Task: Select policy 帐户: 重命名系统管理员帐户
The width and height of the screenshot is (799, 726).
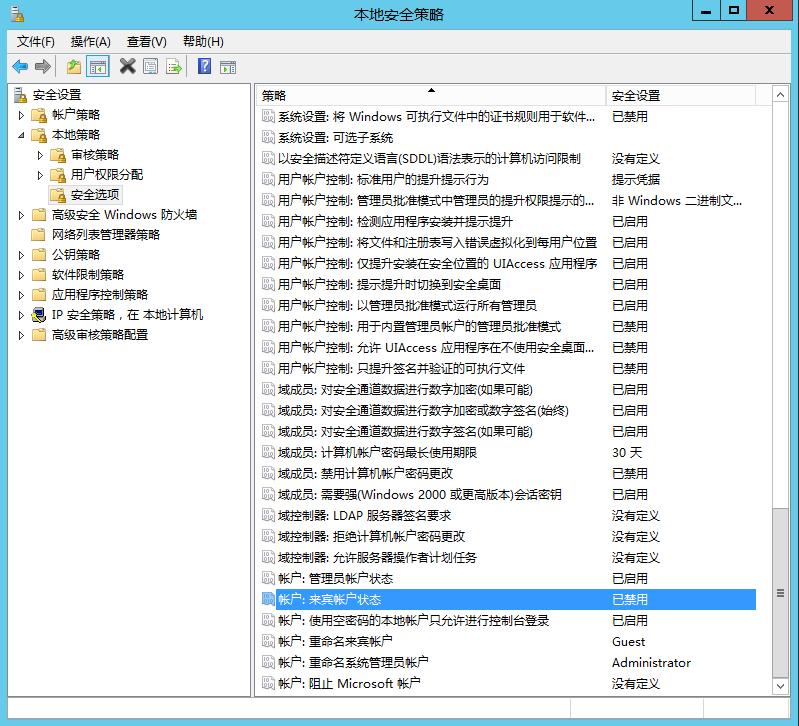Action: [353, 662]
